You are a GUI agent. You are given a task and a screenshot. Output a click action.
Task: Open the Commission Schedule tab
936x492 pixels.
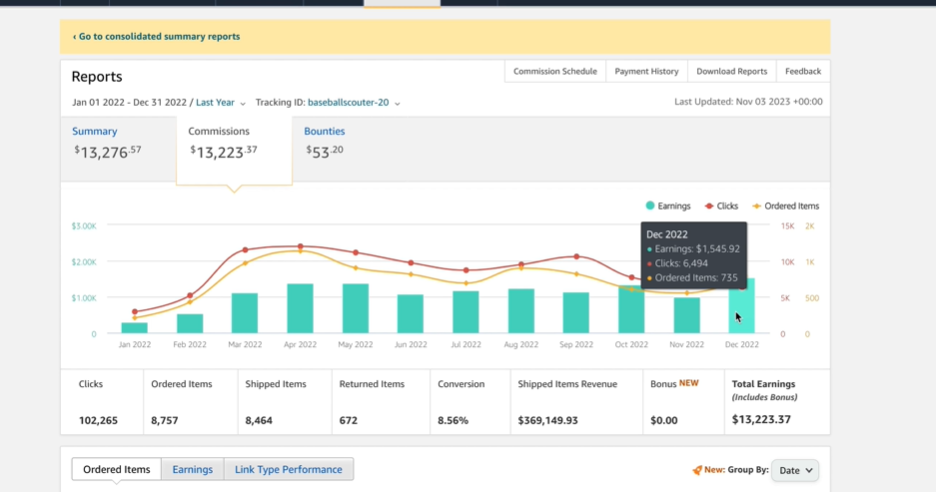point(555,71)
